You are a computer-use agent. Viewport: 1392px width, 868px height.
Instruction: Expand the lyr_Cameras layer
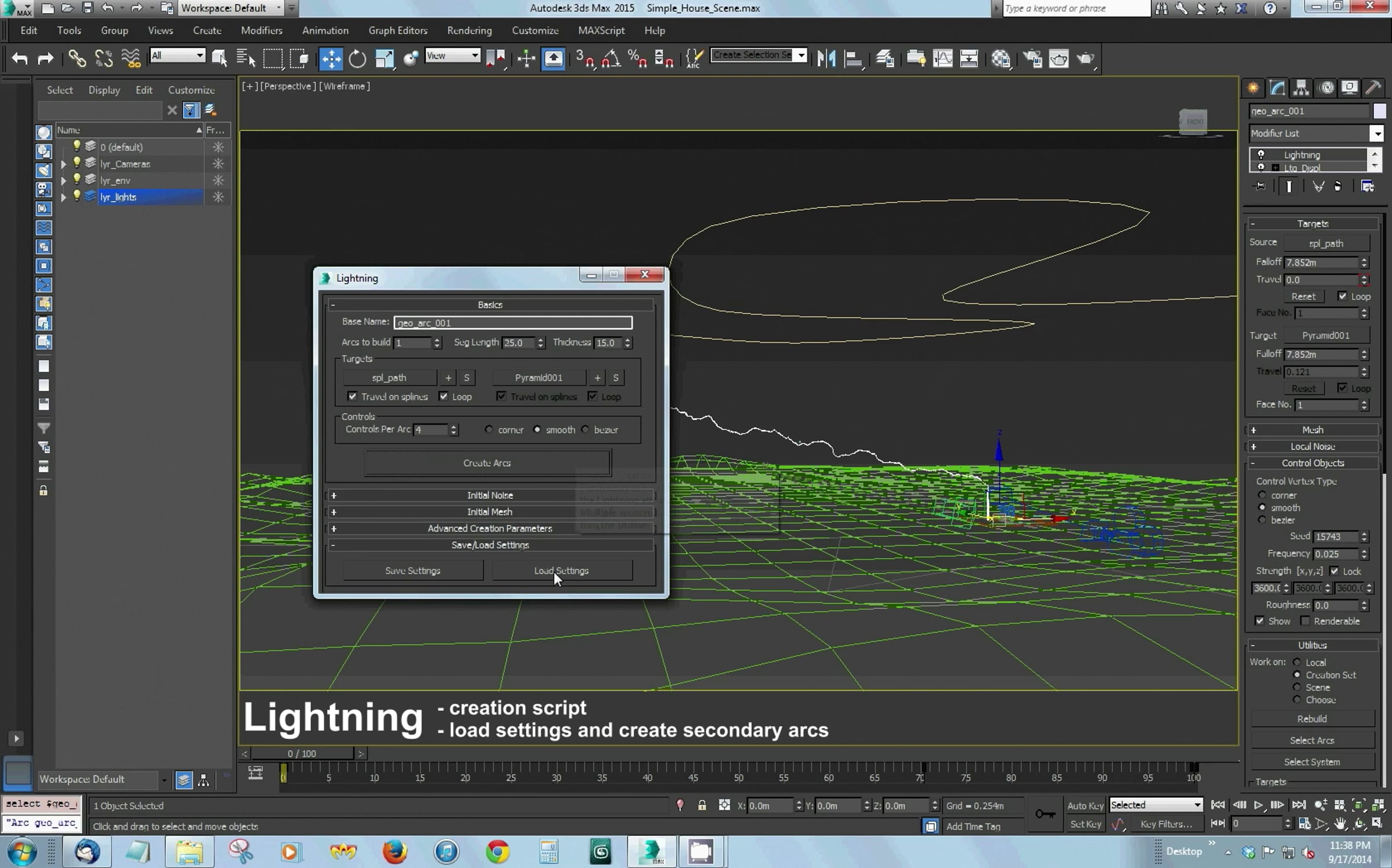pyautogui.click(x=64, y=164)
